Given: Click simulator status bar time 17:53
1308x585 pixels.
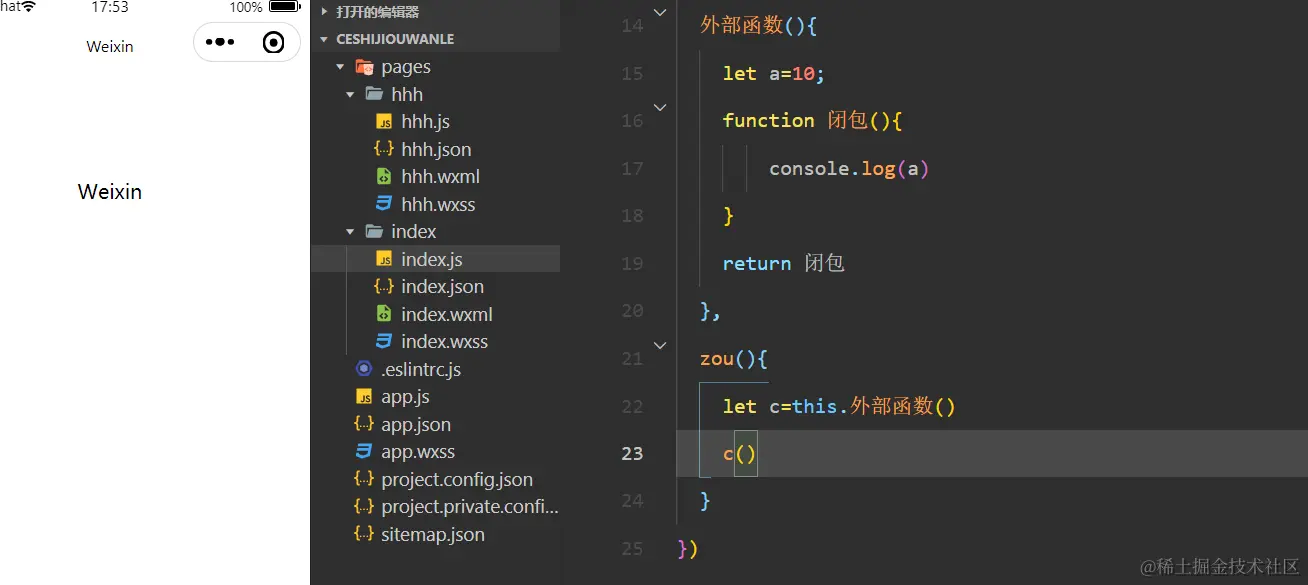Looking at the screenshot, I should pos(109,7).
